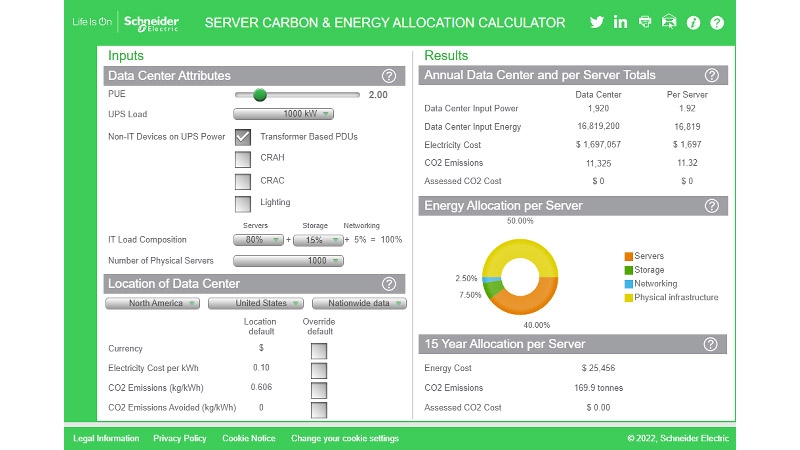
Task: Open help for Location of Data Center
Action: point(389,284)
